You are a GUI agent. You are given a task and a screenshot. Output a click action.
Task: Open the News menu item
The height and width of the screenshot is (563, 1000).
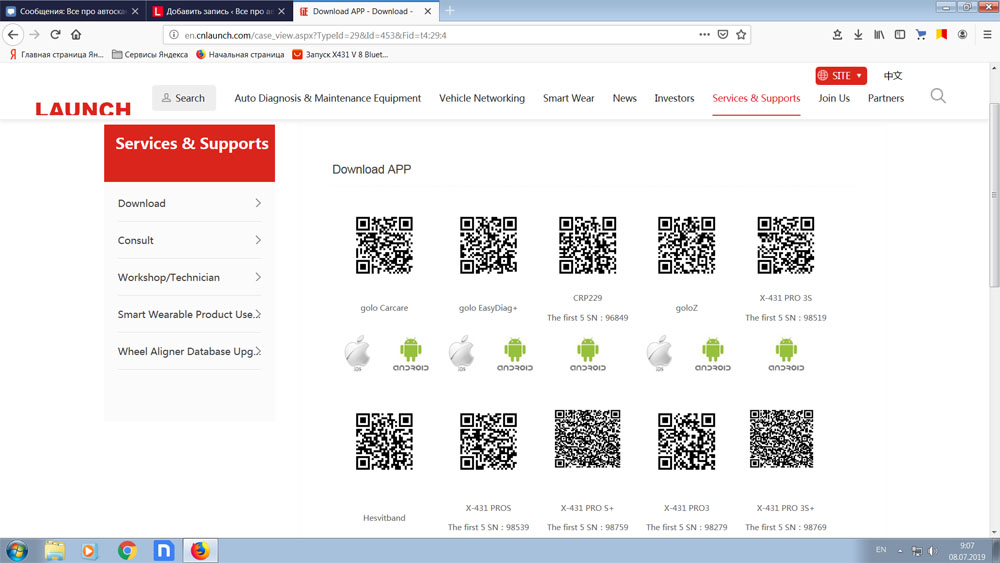pos(624,98)
